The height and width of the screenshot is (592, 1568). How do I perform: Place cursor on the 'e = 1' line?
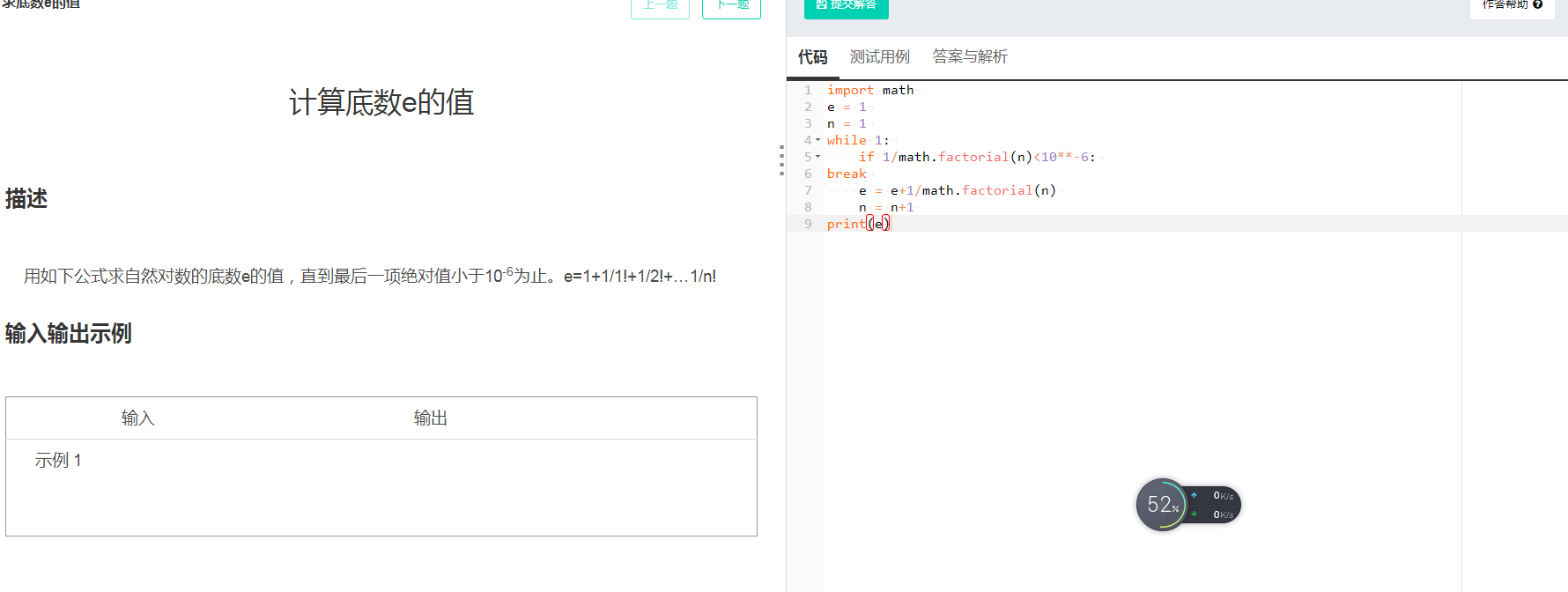point(847,107)
